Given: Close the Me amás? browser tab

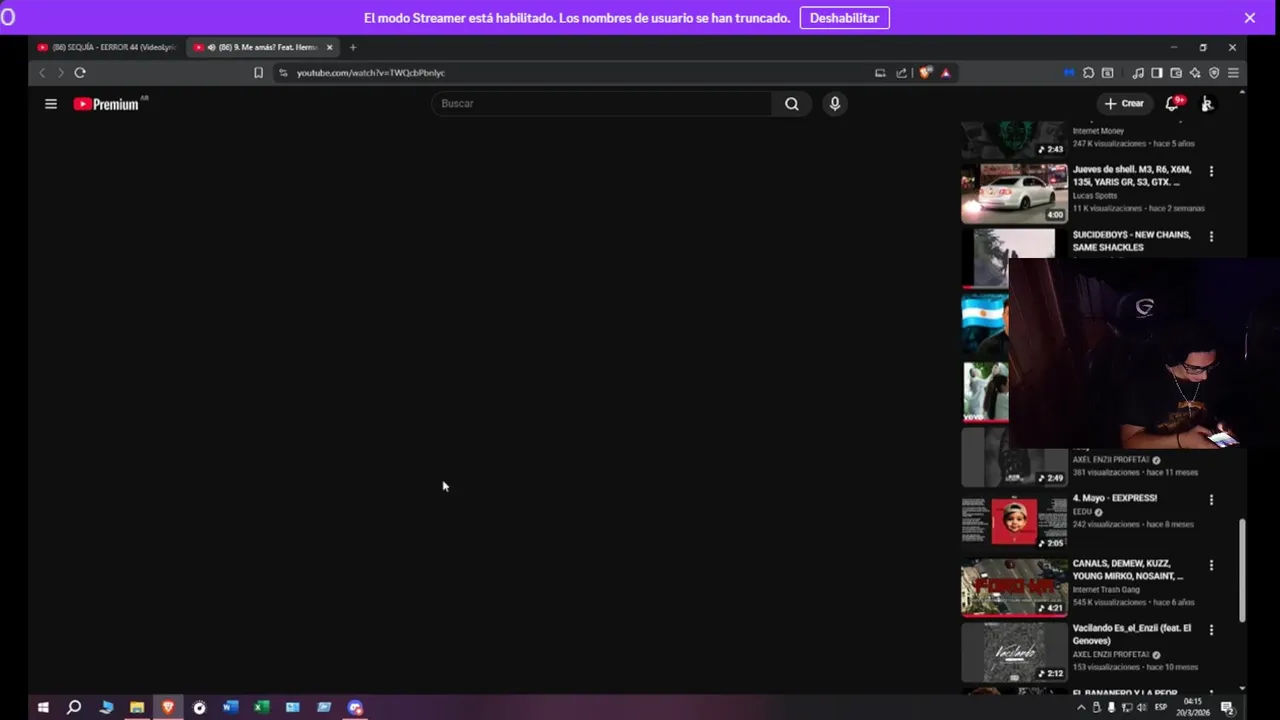Looking at the screenshot, I should pyautogui.click(x=329, y=47).
